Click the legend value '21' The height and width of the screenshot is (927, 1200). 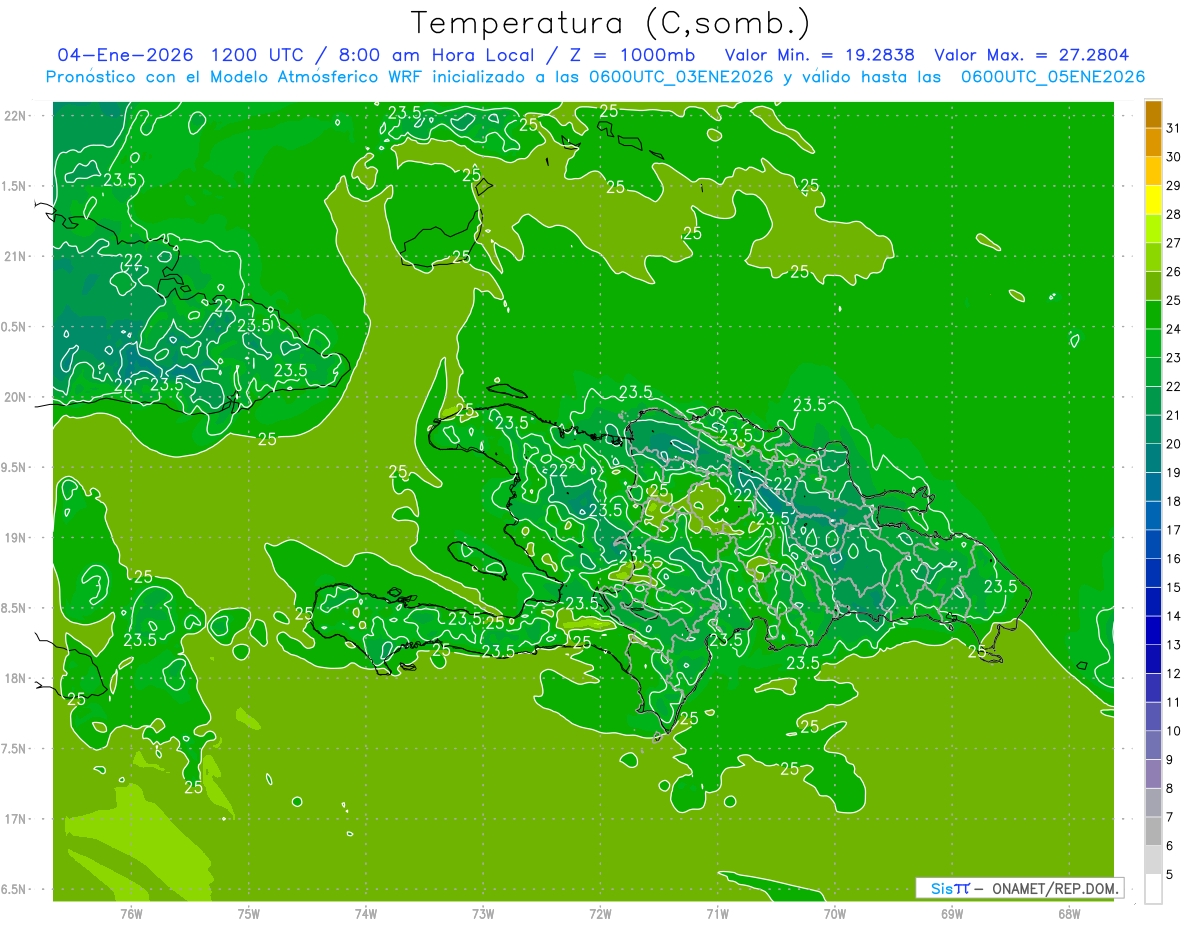click(x=1174, y=415)
